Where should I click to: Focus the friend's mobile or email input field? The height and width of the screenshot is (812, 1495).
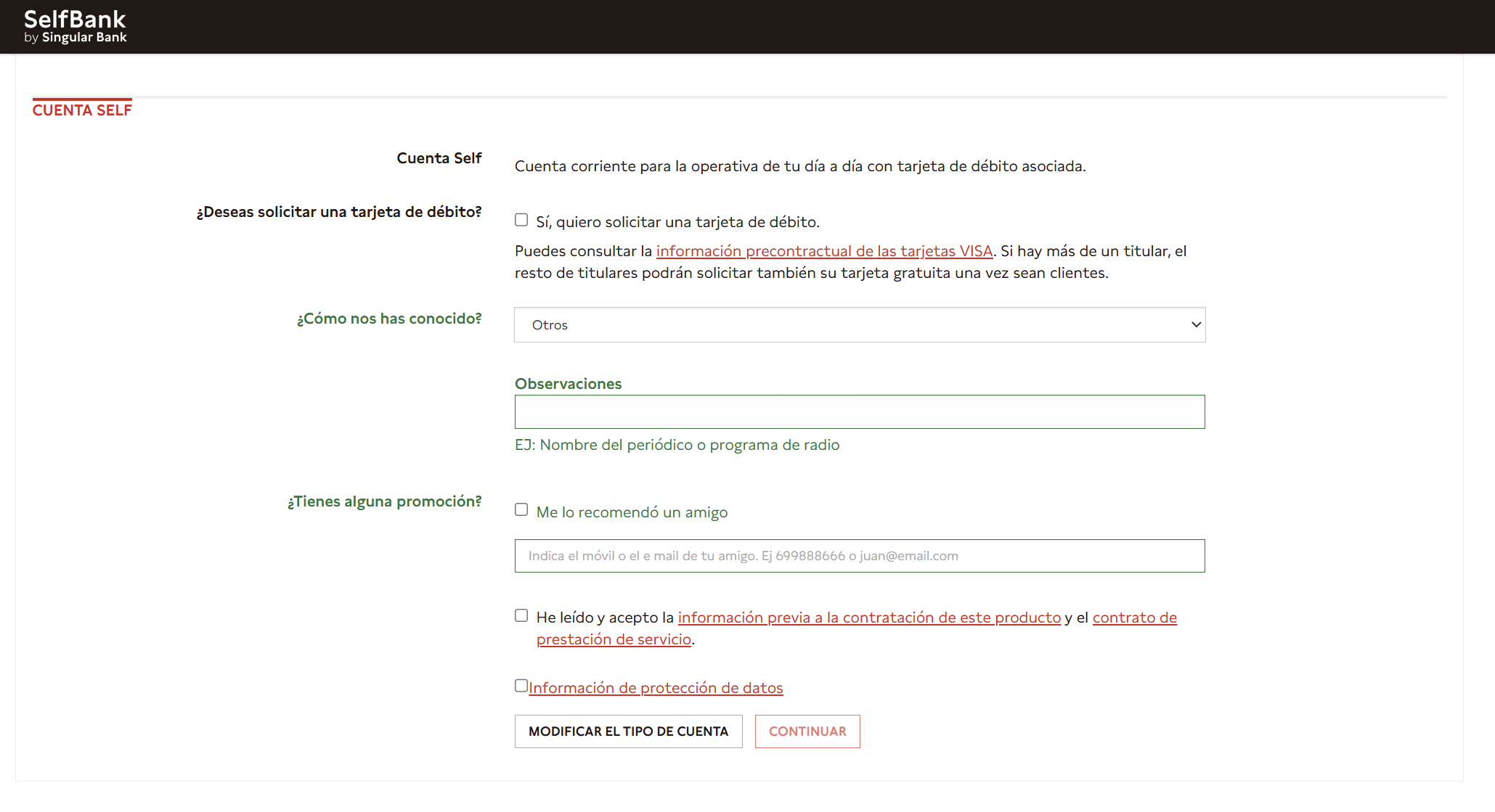click(860, 555)
